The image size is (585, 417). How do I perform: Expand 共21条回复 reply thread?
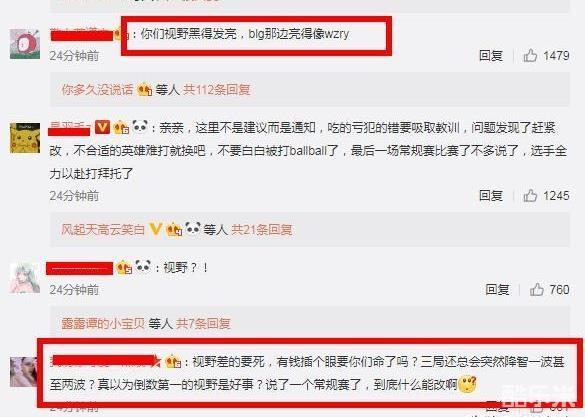262,229
